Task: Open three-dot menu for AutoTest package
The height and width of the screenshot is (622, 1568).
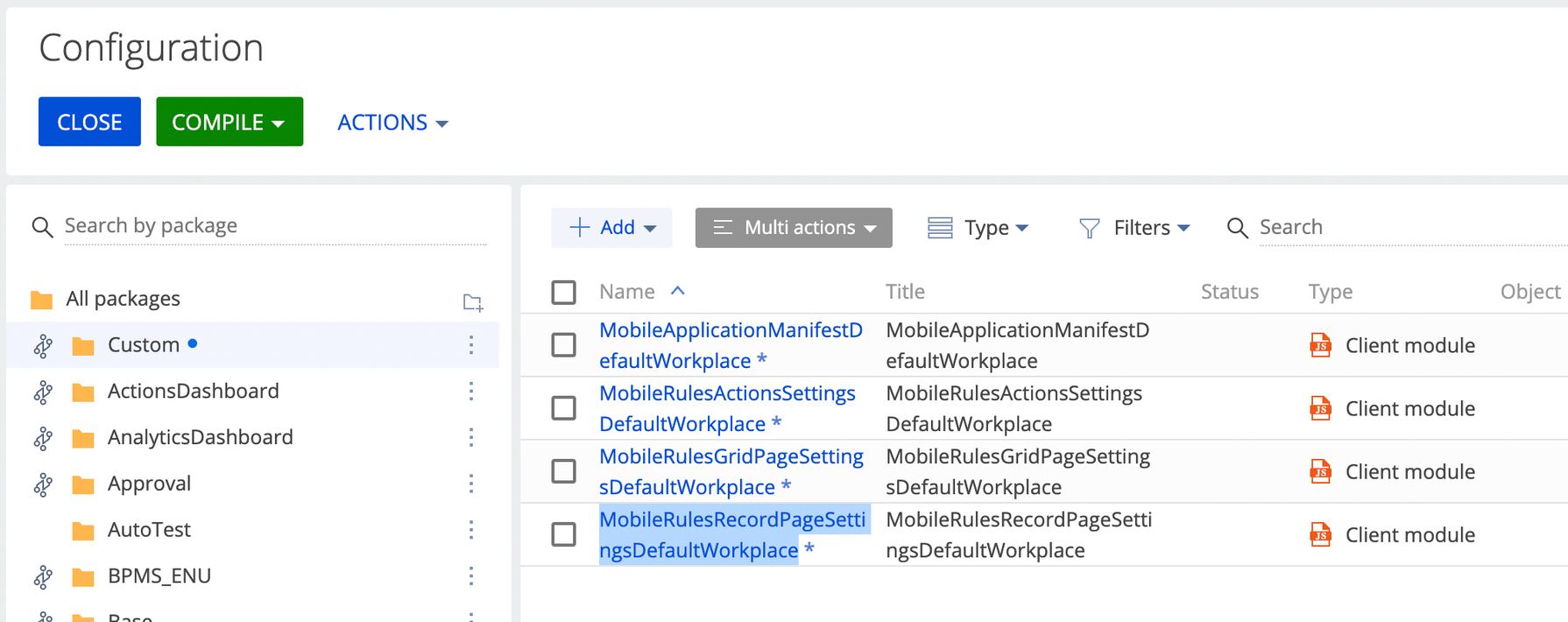Action: tap(471, 530)
